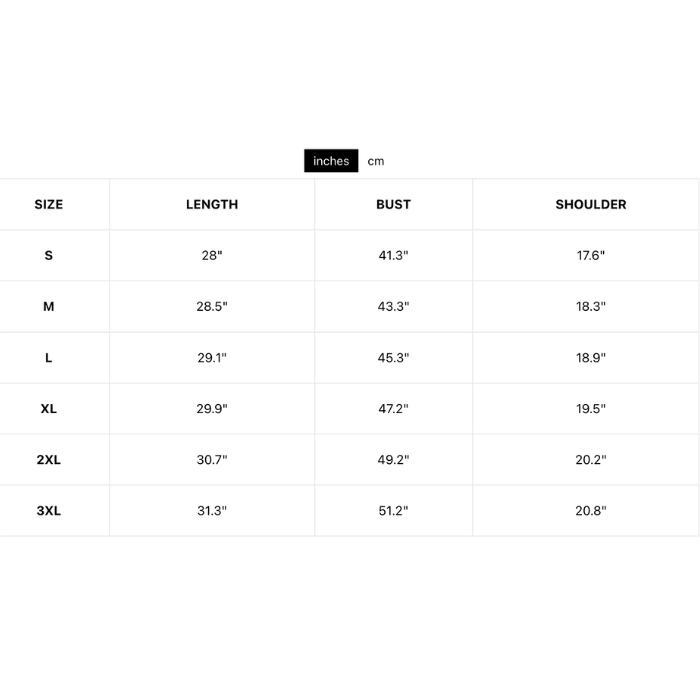Viewport: 700px width, 700px height.
Task: Select the inches unit toggle
Action: (331, 161)
